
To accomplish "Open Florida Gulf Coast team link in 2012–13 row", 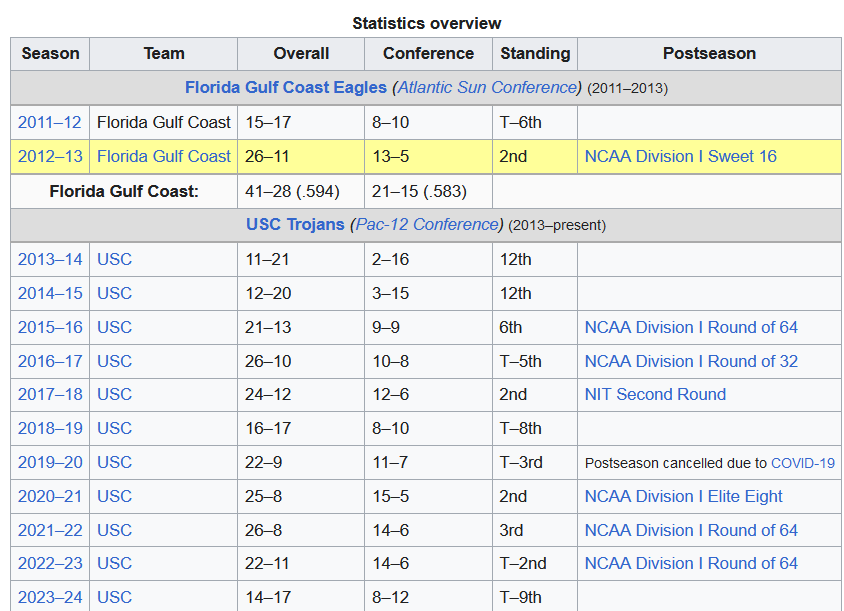I will (164, 156).
